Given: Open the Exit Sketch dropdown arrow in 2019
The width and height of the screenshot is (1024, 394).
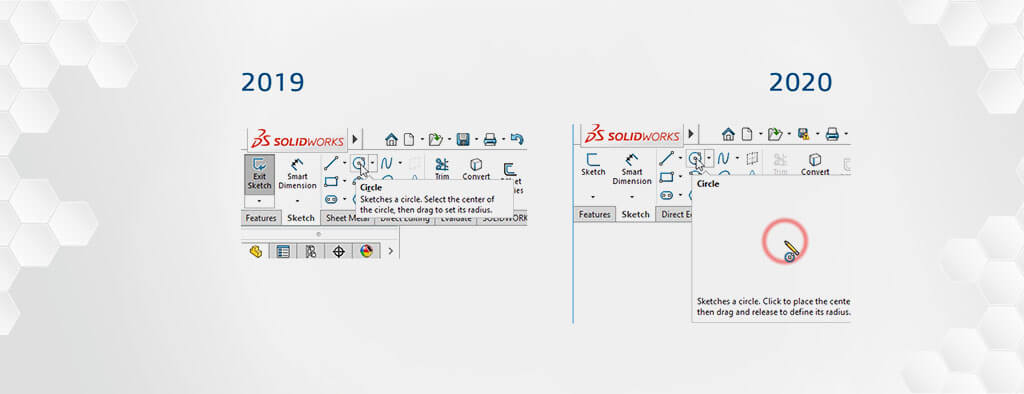Looking at the screenshot, I should [x=259, y=201].
